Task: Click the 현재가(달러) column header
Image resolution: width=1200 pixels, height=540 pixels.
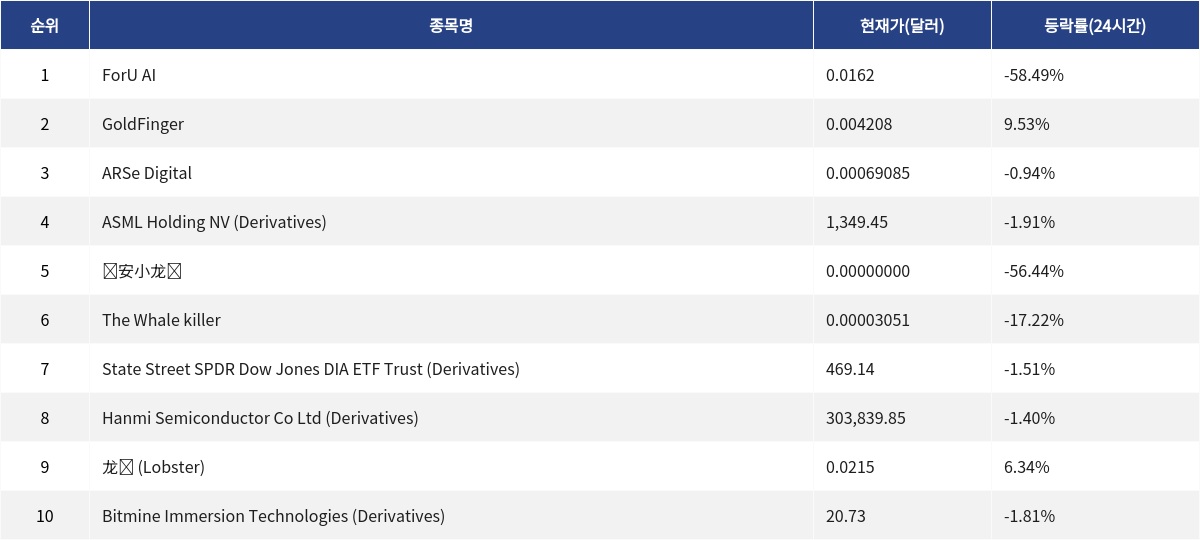Action: tap(902, 26)
